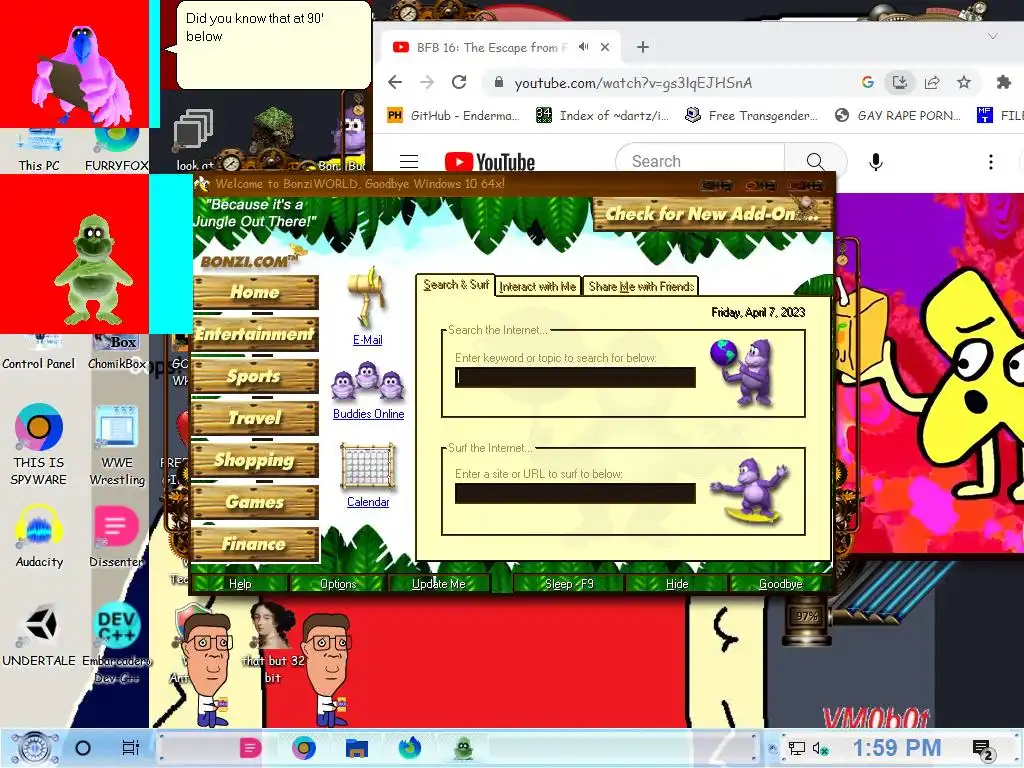Open the Shopping wooden sign button
Screen dimensions: 1024x768
click(255, 460)
